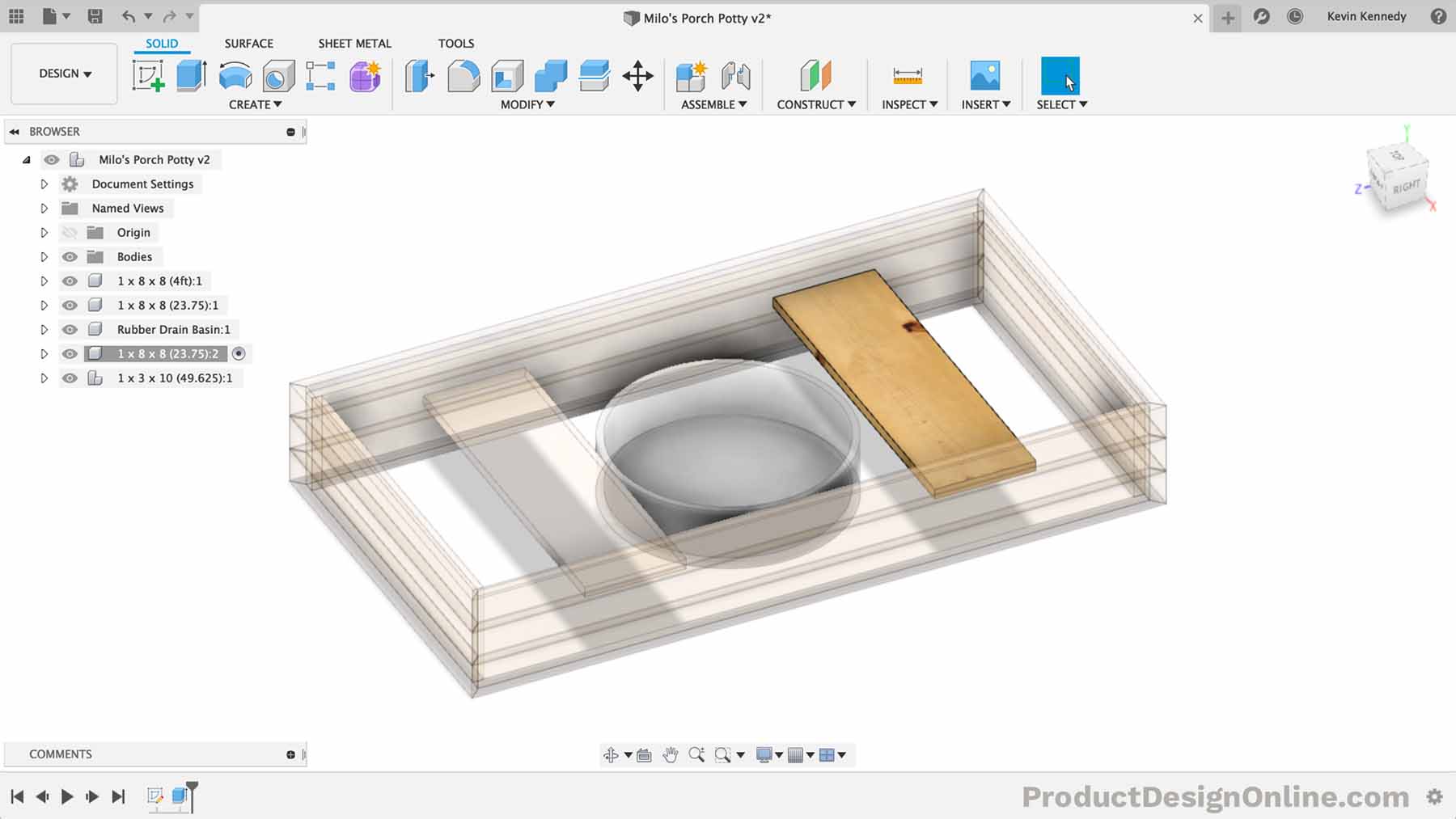Click the Kevin Kennedy account name
Viewport: 1456px width, 819px height.
(1367, 16)
